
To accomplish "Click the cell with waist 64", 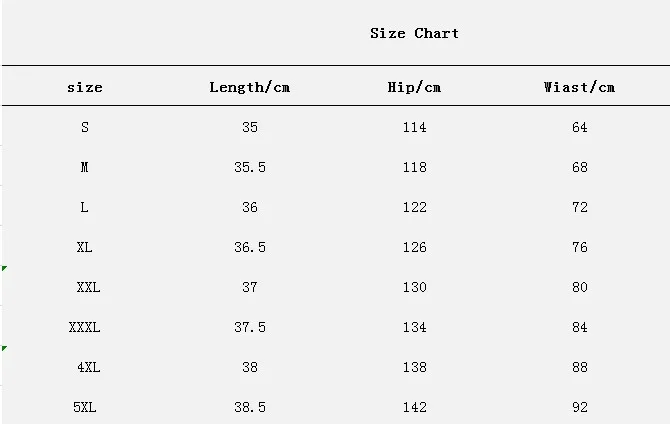I will click(x=579, y=127).
